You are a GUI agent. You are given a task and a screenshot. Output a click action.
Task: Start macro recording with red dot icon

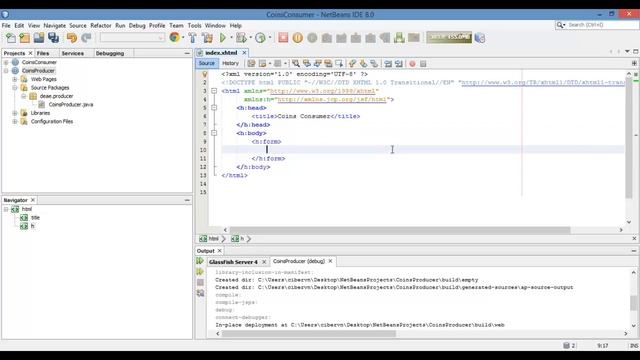tap(412, 64)
